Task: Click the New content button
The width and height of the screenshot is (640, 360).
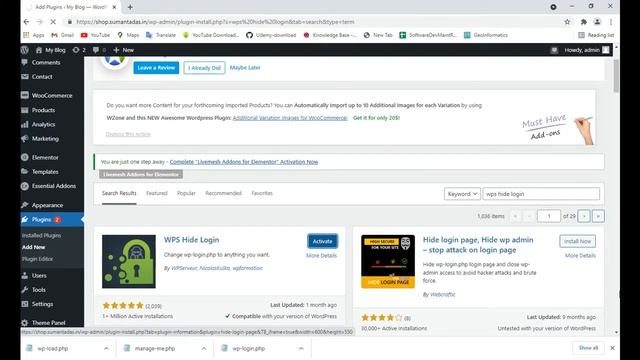Action: coord(124,50)
